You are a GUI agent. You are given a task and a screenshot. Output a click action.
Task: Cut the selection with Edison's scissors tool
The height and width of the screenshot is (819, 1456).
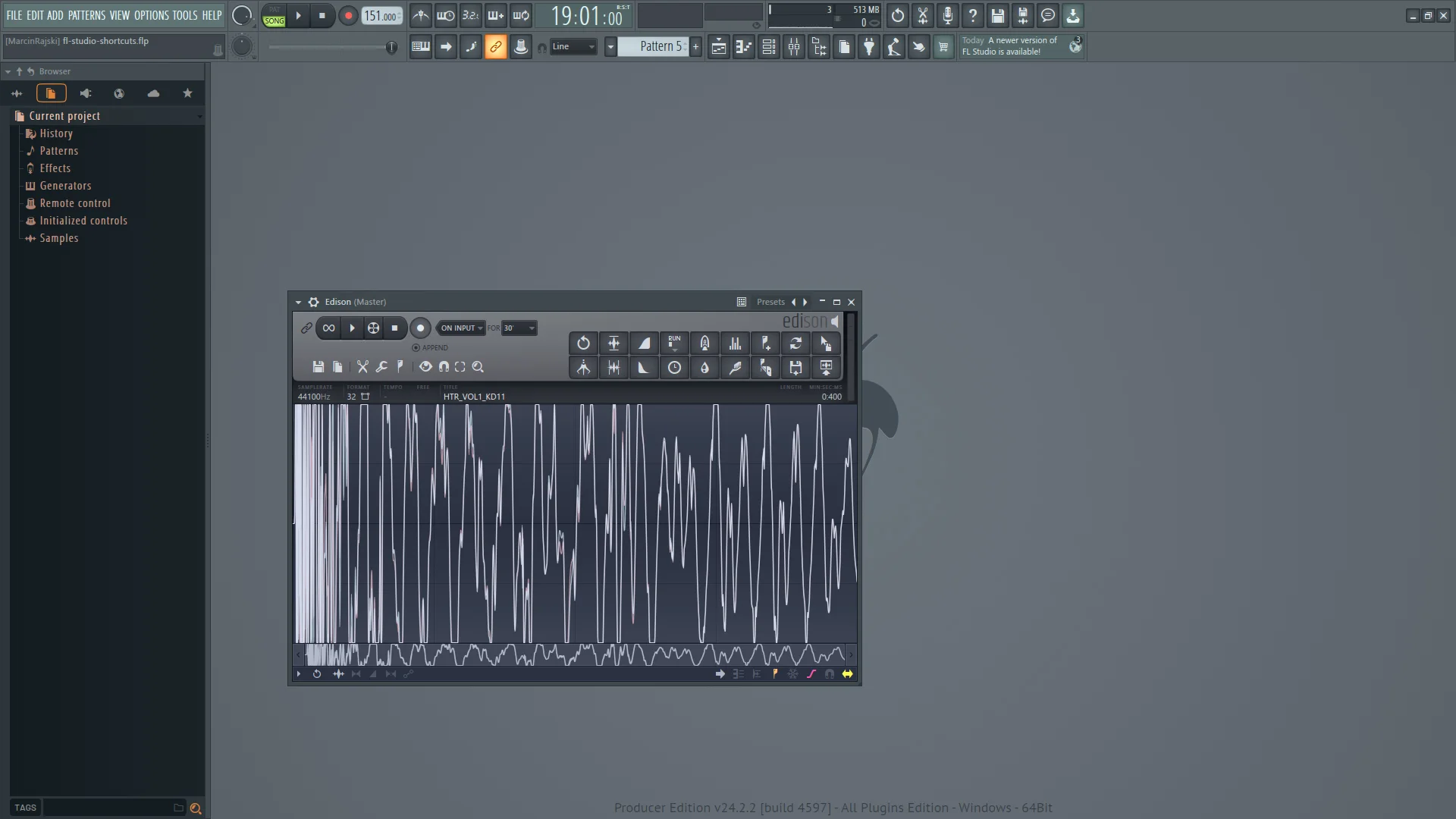362,367
